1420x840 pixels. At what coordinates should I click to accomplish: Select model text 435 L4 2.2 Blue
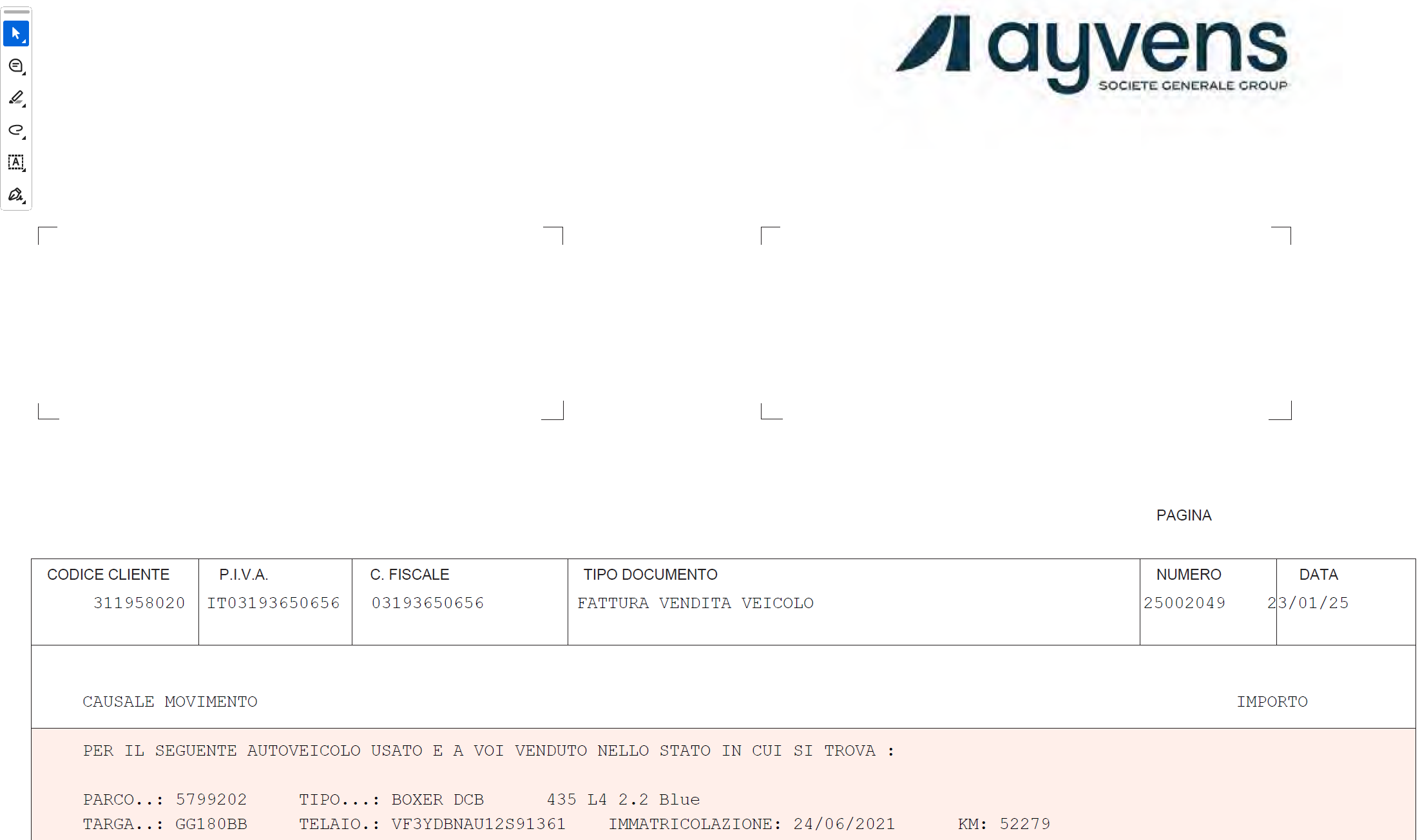tap(623, 799)
